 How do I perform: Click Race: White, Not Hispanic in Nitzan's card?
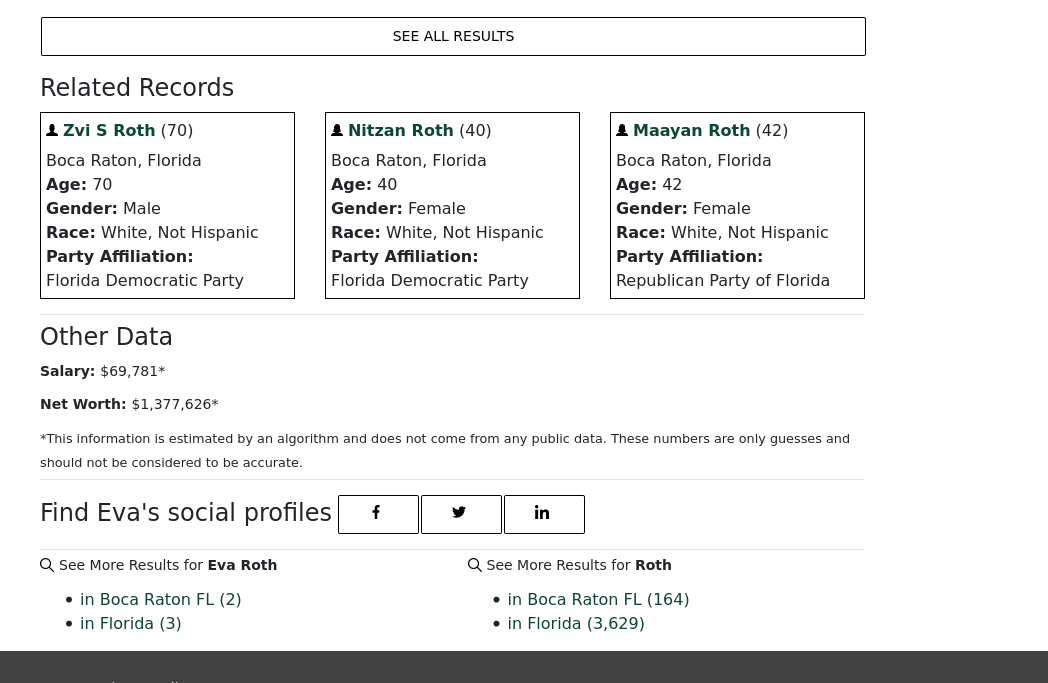point(437,233)
